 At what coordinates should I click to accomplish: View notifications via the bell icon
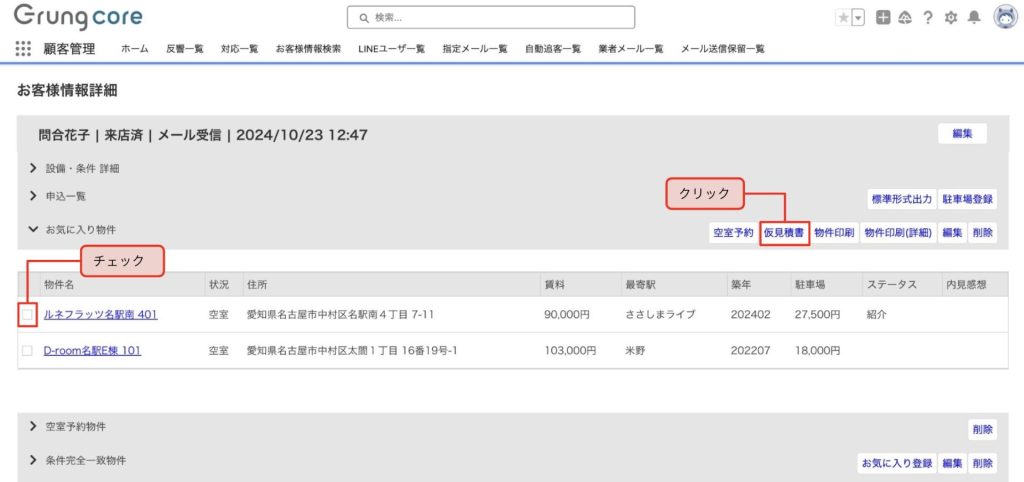click(974, 18)
